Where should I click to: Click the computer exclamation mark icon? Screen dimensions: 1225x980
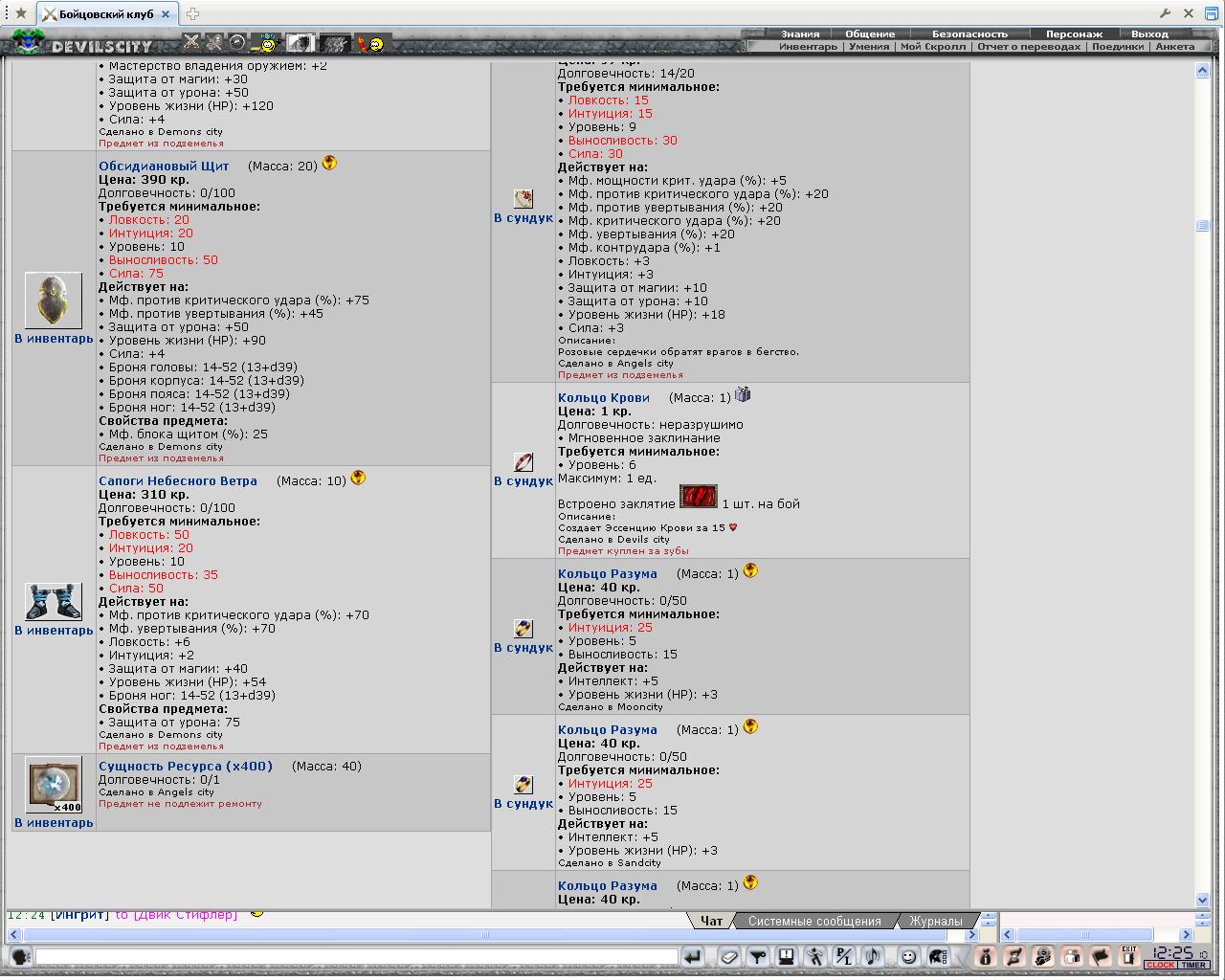786,955
